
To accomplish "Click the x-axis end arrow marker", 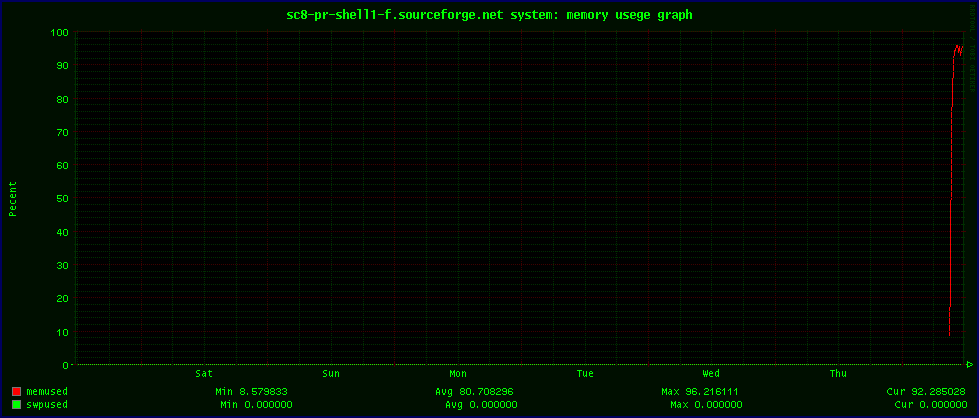I will pos(969,364).
